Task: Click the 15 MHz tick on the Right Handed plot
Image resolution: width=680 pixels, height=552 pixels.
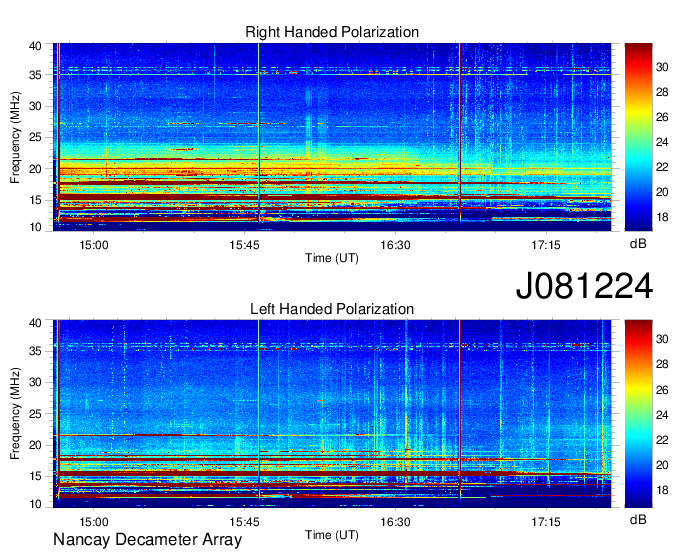Action: click(x=35, y=200)
